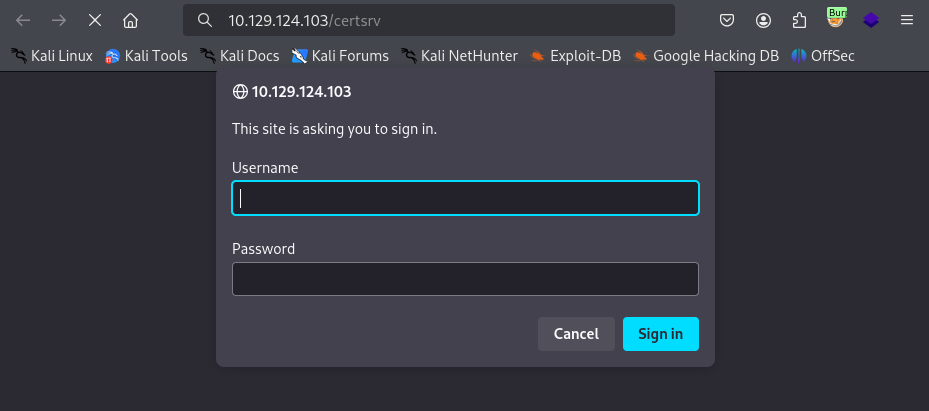This screenshot has height=411, width=929.
Task: Open the Kali Docs bookmark
Action: pyautogui.click(x=239, y=56)
